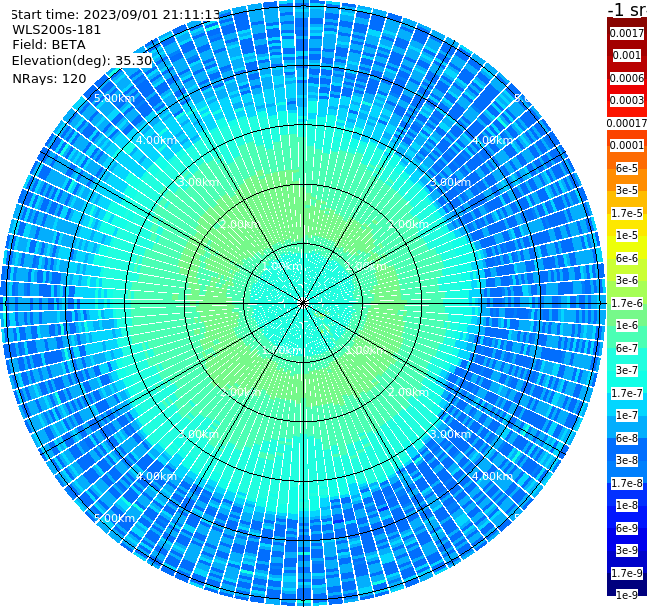The width and height of the screenshot is (647, 607).
Task: Select the 1.7e-8 colorbar tick label
Action: (627, 483)
